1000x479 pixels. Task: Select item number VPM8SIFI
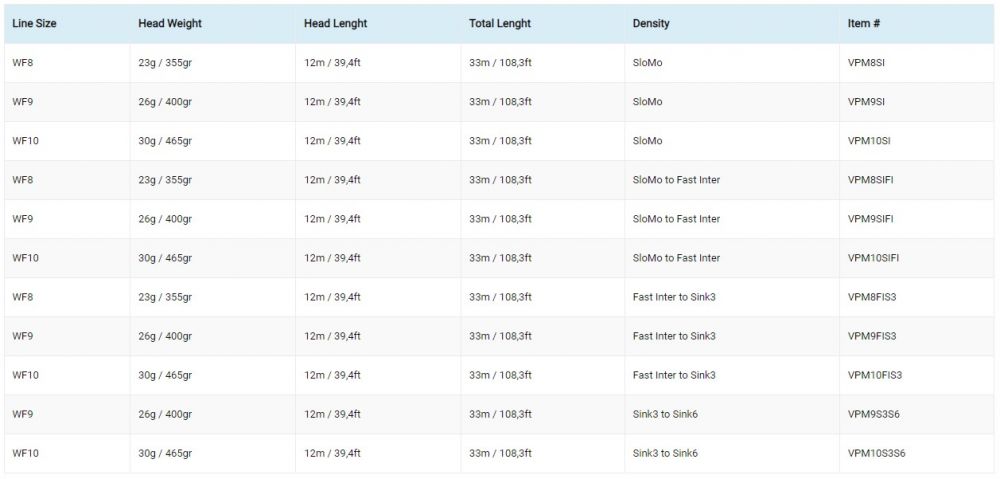point(870,180)
